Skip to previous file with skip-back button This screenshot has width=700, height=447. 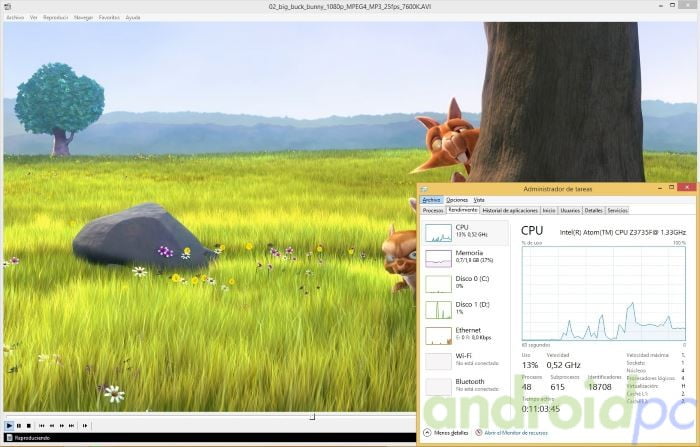42,426
